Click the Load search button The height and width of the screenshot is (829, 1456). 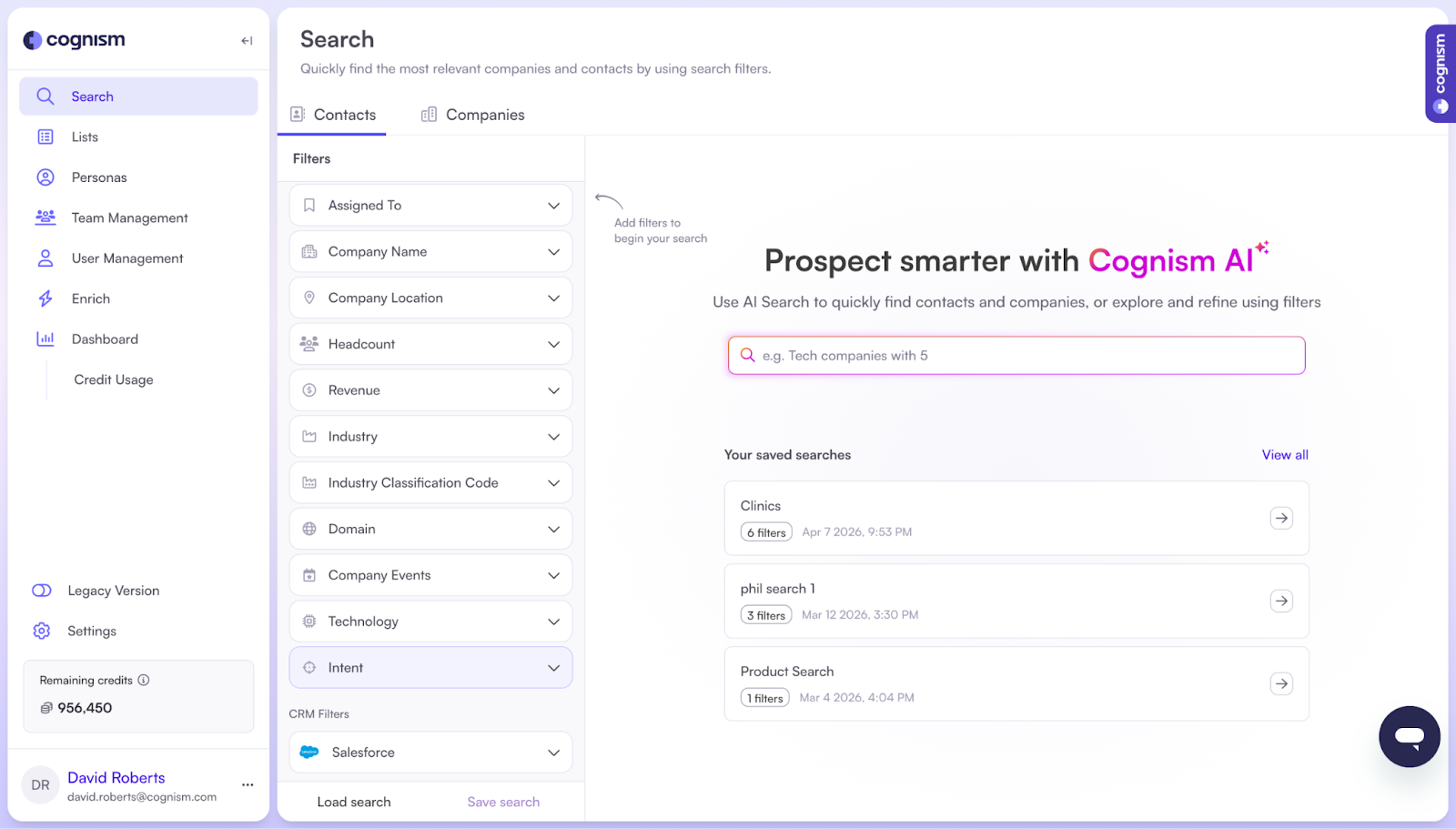point(354,802)
